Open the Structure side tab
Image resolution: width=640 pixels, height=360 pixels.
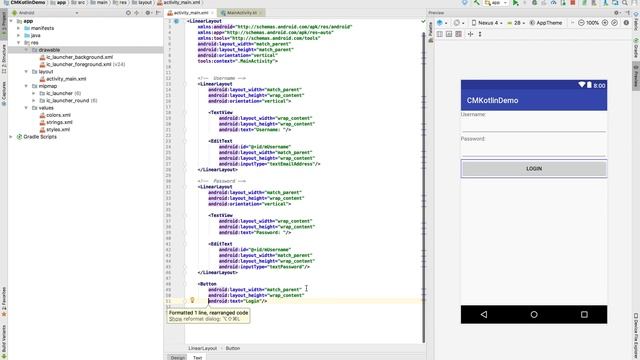(4, 60)
